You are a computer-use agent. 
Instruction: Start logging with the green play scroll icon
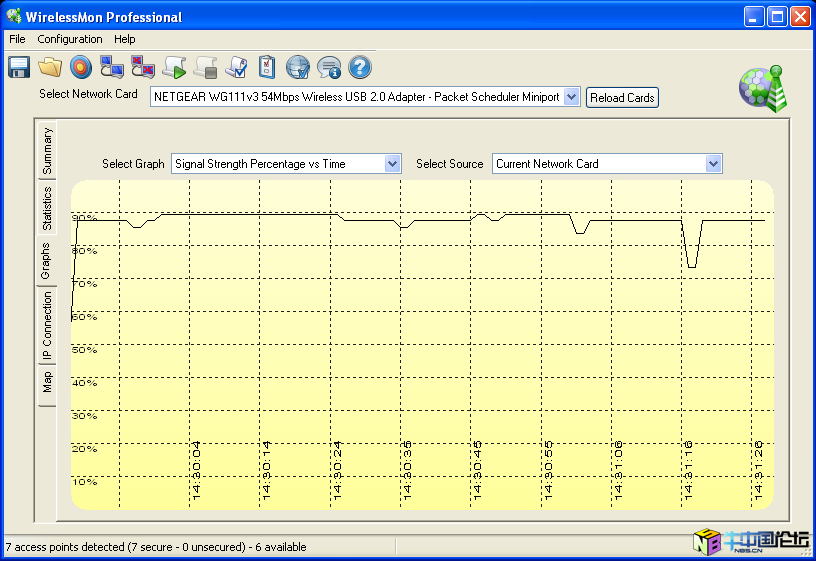click(174, 67)
